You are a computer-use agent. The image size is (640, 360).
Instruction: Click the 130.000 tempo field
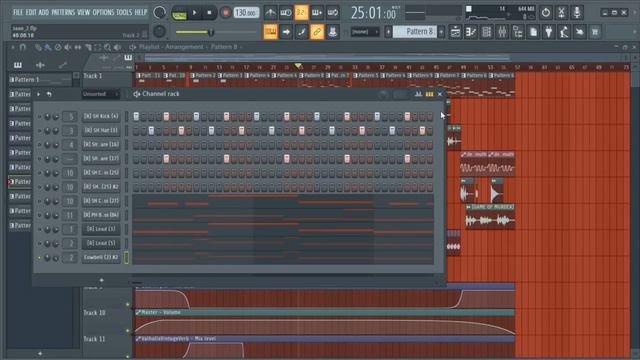pyautogui.click(x=246, y=13)
